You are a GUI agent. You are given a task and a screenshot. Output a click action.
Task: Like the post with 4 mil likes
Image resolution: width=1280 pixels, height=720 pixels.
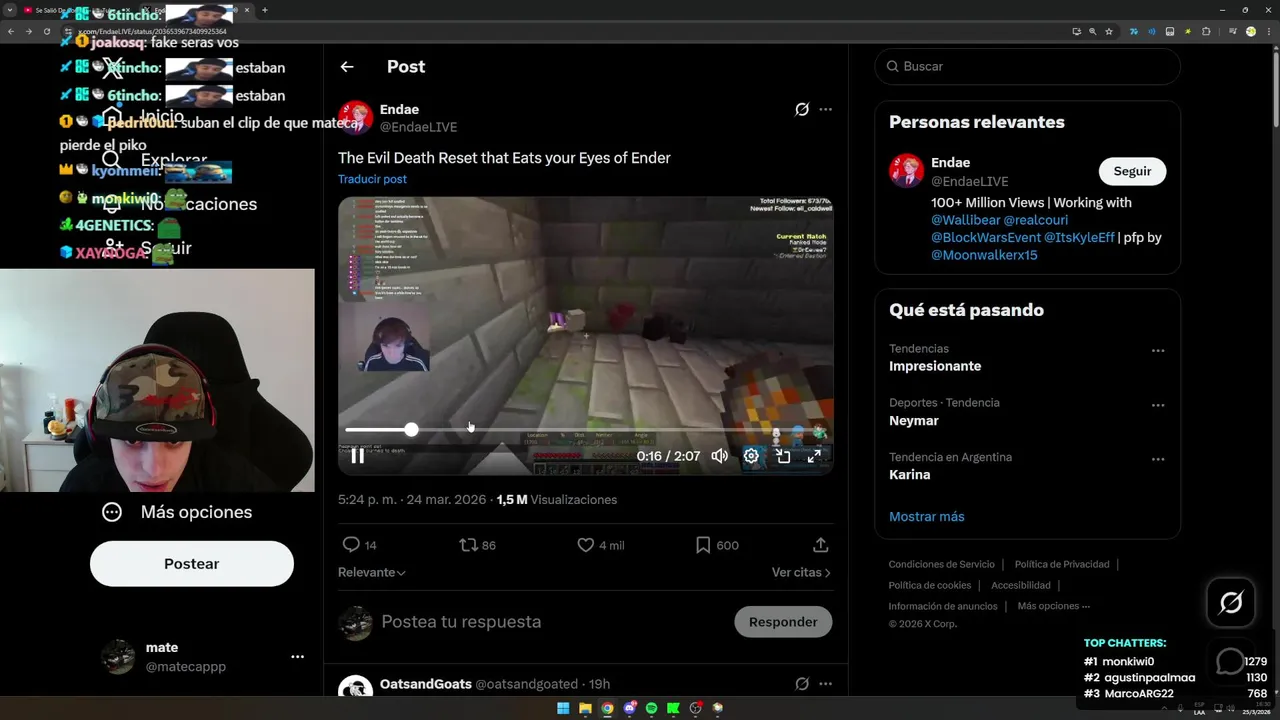[x=600, y=545]
